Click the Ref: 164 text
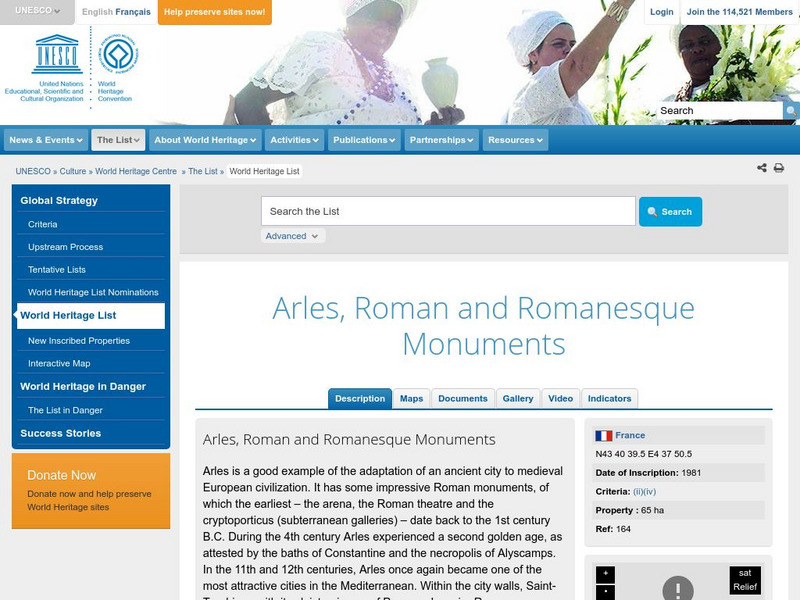The width and height of the screenshot is (800, 600). (613, 529)
